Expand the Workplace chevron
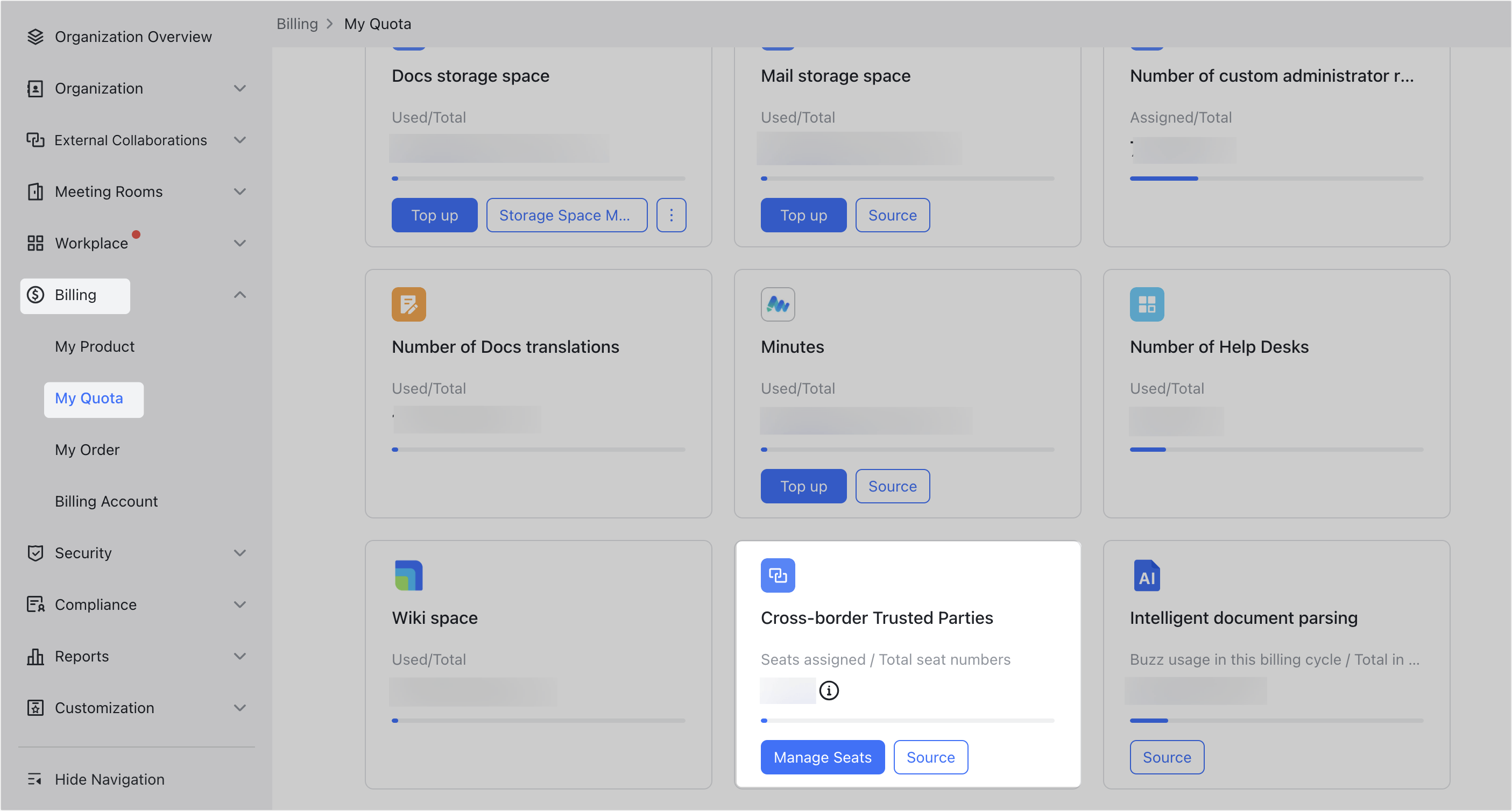The image size is (1512, 811). coord(239,243)
